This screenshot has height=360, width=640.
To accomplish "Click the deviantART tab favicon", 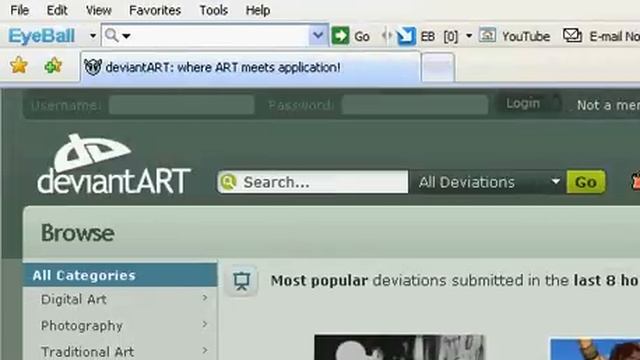I will coord(93,67).
